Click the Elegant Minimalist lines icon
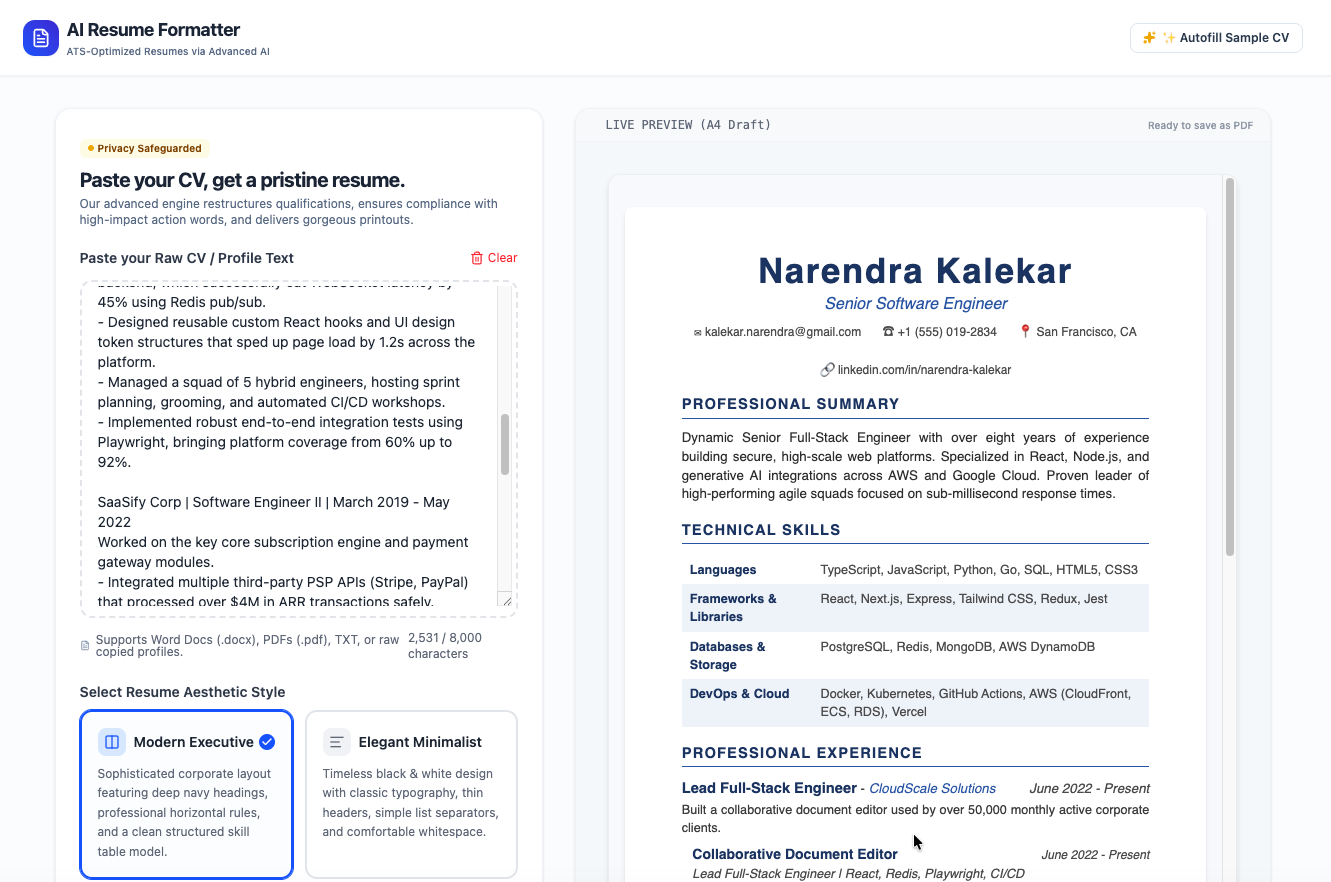This screenshot has width=1331, height=882. 337,742
